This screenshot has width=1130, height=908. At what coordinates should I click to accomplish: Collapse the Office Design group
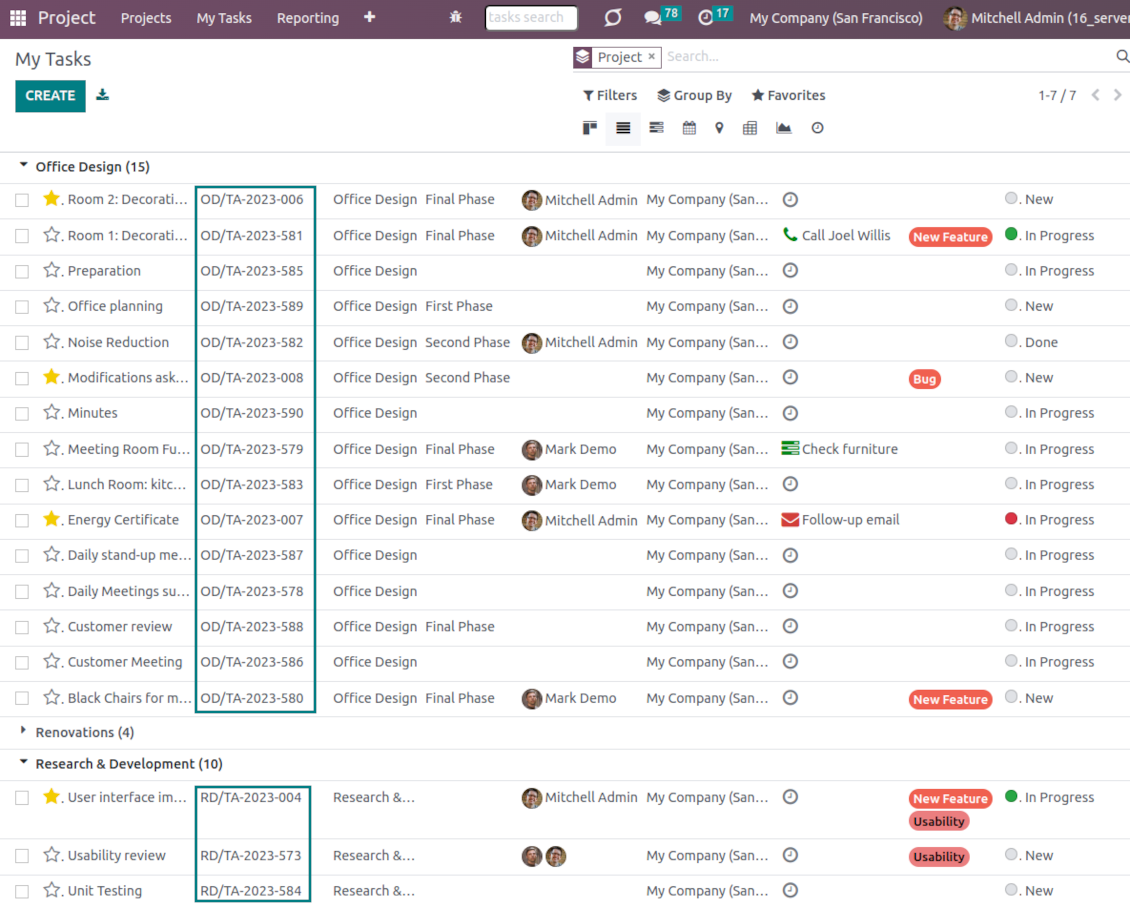(24, 166)
